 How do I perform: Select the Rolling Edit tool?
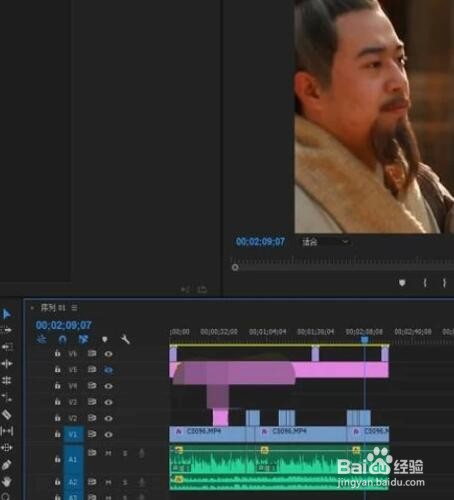(7, 380)
